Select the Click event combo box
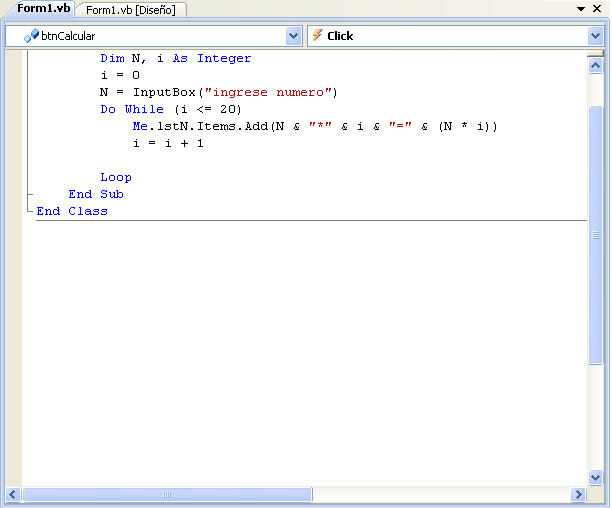 tap(455, 36)
